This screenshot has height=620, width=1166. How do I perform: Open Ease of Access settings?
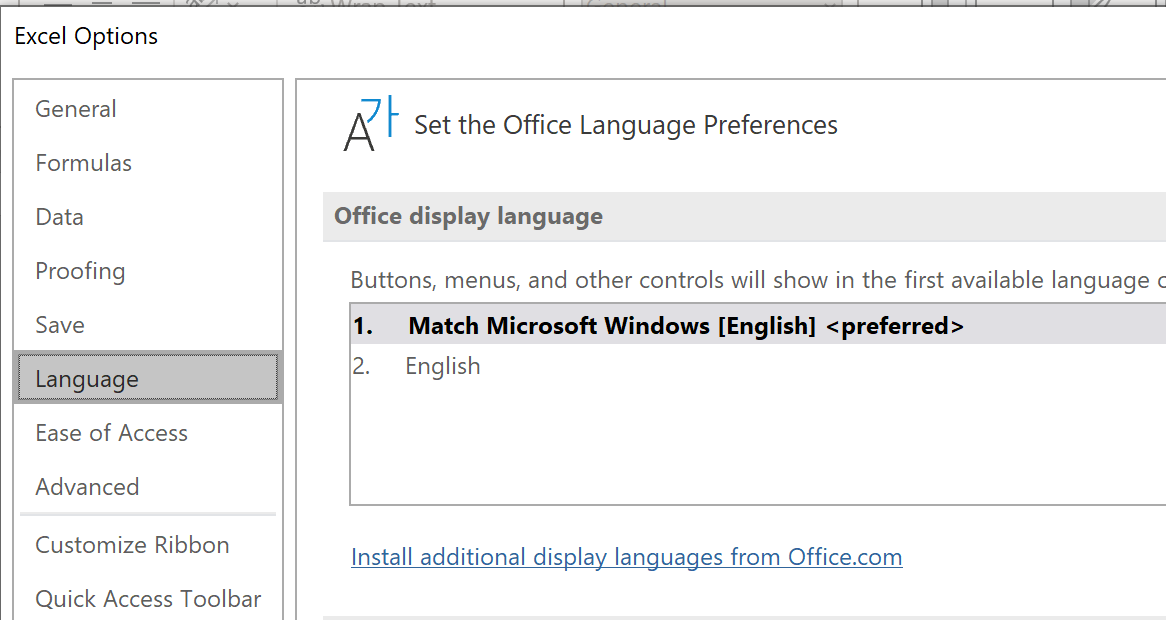pos(112,433)
